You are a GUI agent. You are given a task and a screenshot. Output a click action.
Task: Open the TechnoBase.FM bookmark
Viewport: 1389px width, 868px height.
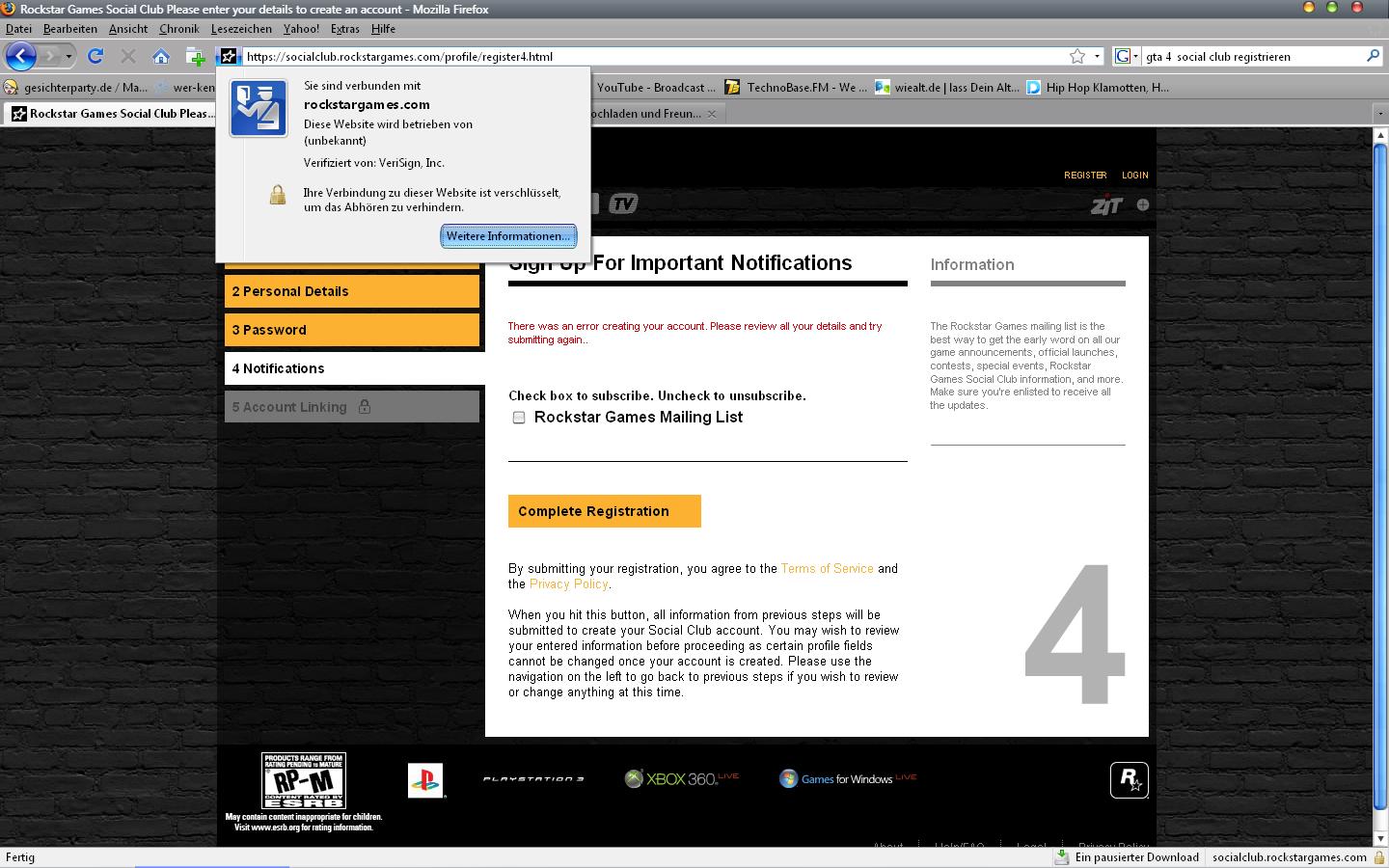pyautogui.click(x=797, y=87)
